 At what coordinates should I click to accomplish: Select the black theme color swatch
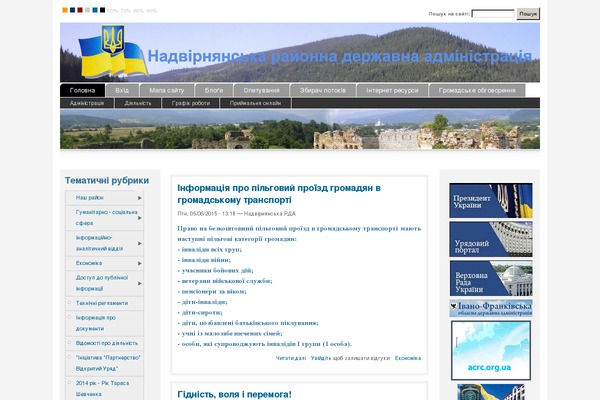pyautogui.click(x=102, y=10)
